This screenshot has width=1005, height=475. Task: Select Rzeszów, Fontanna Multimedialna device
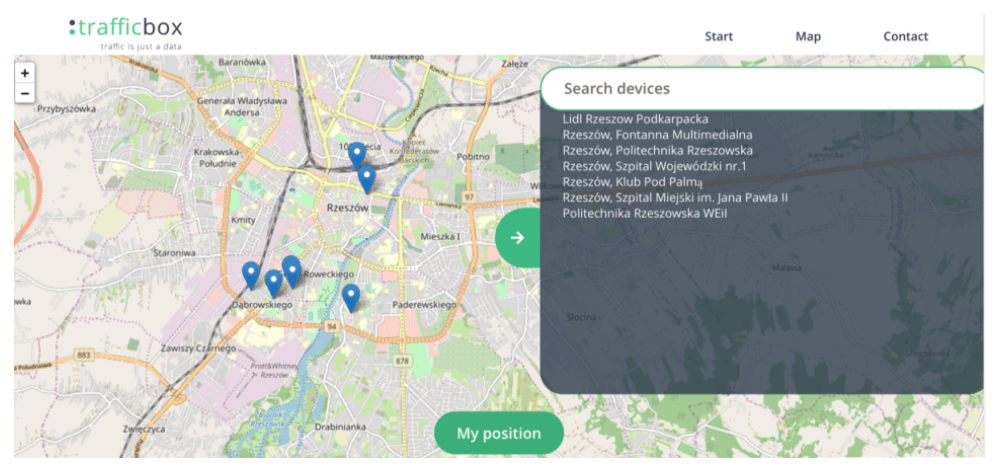click(657, 135)
